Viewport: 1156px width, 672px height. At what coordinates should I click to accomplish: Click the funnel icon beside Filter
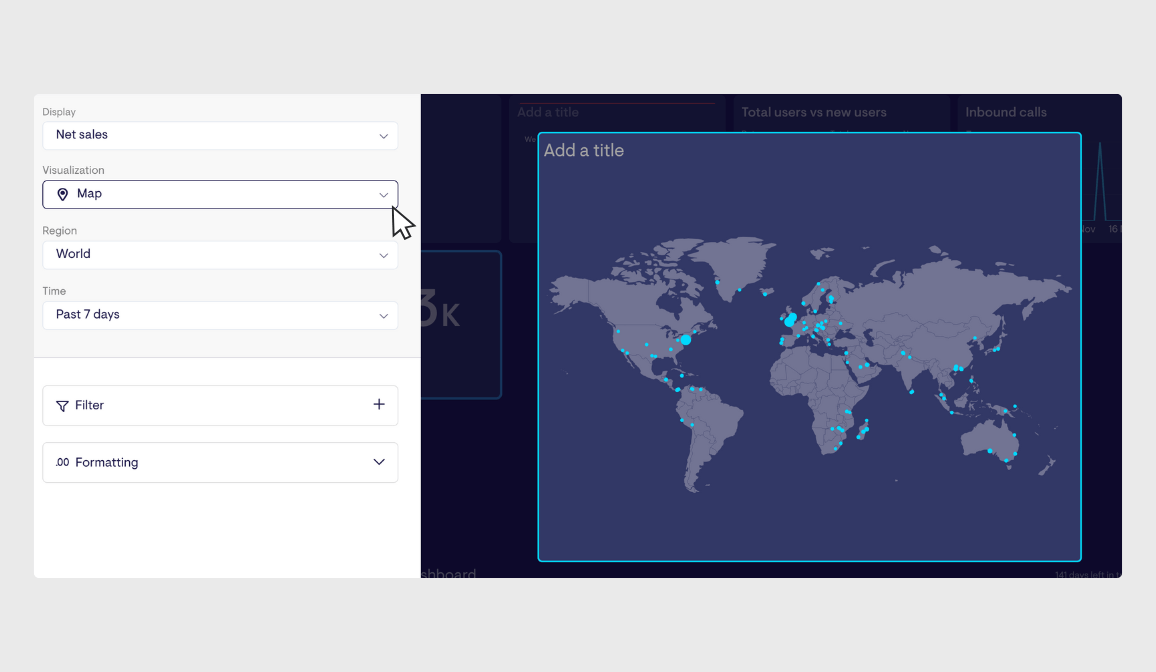click(x=61, y=405)
